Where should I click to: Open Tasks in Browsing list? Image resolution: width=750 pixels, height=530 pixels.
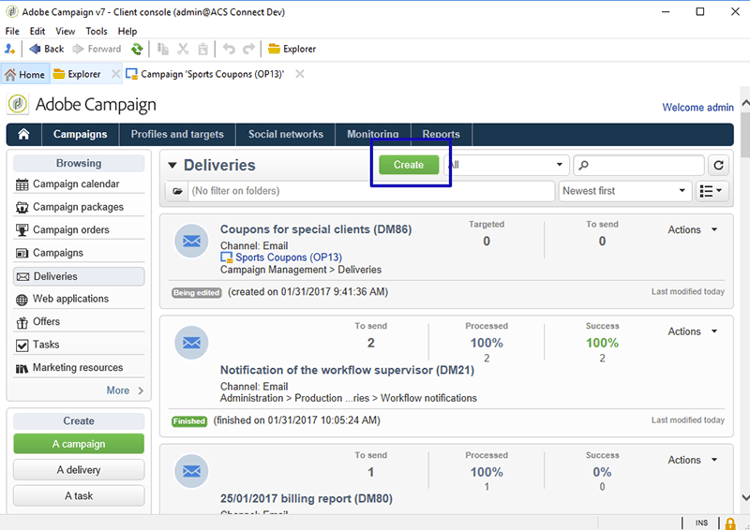click(79, 345)
